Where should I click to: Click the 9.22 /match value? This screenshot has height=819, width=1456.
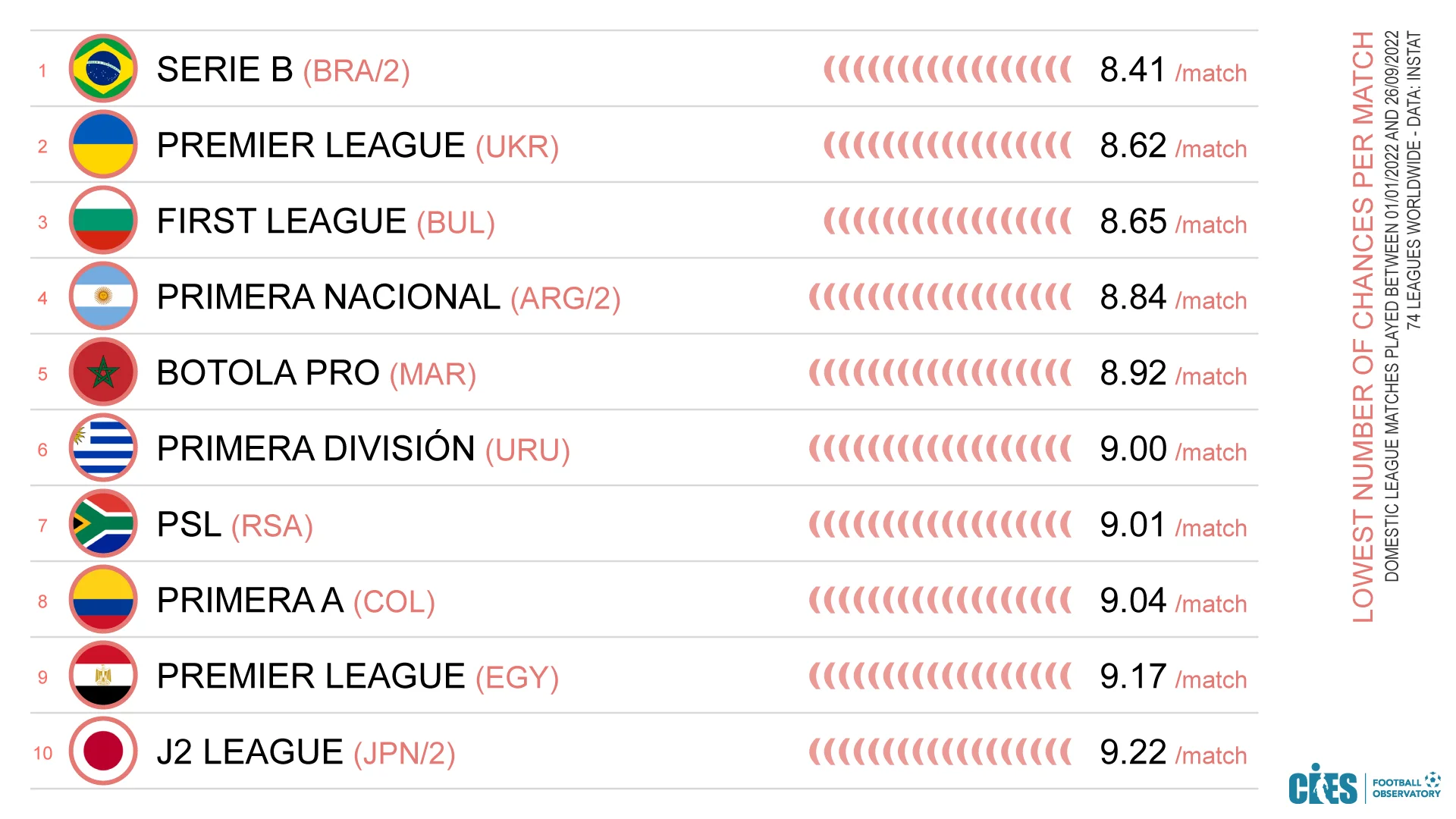coord(1172,753)
